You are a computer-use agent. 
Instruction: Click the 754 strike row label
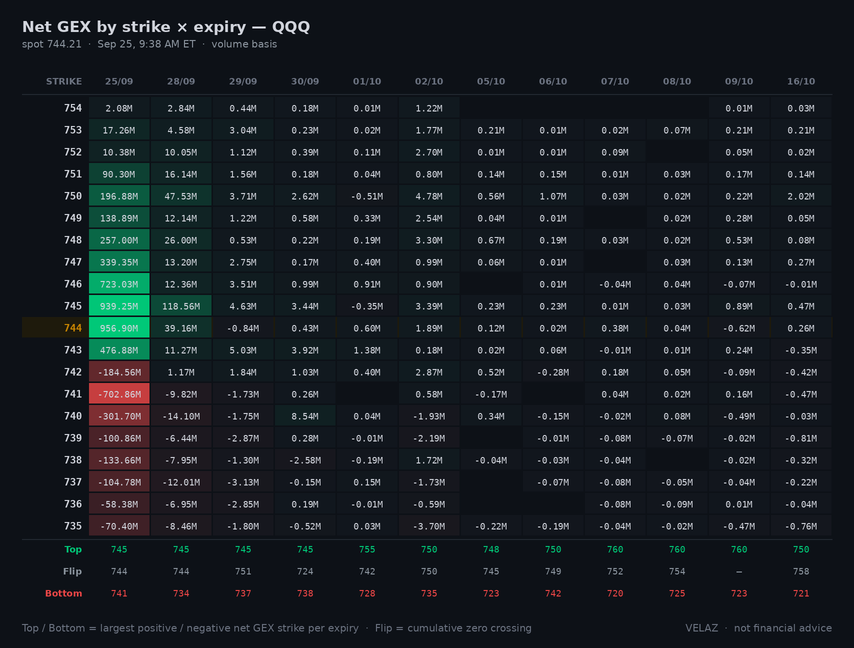click(x=72, y=108)
